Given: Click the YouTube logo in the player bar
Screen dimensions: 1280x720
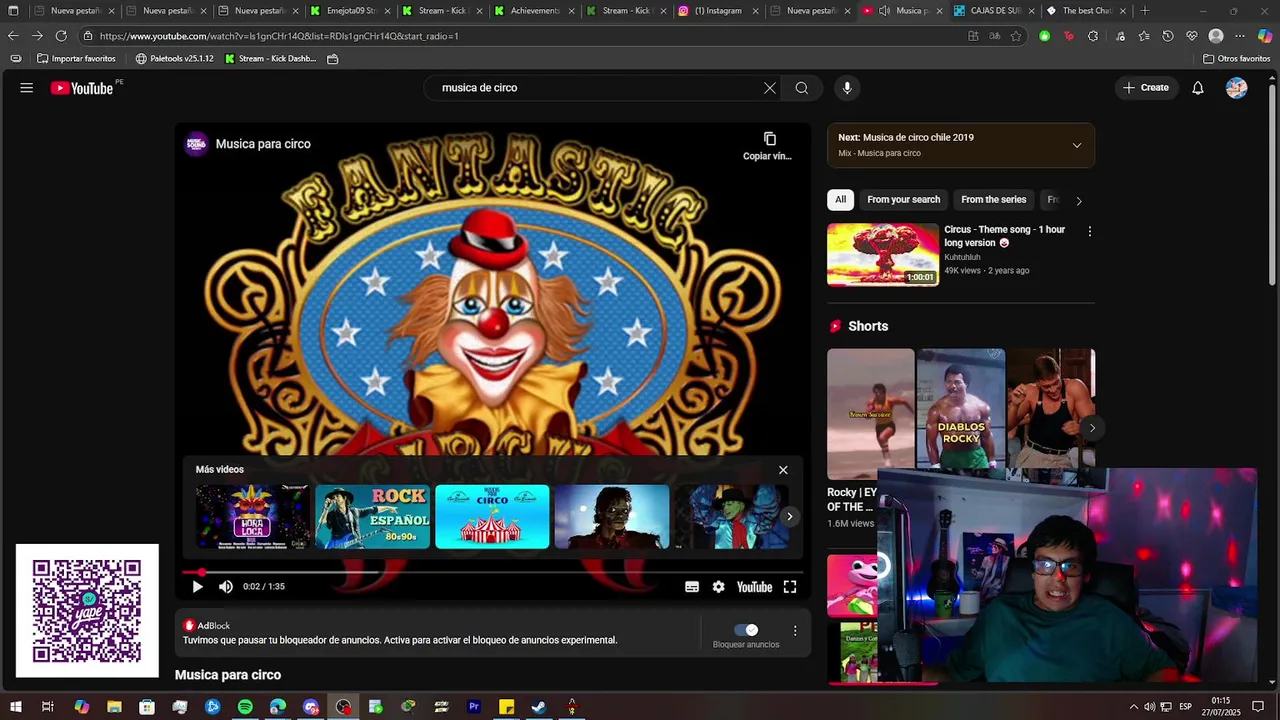Looking at the screenshot, I should click(x=754, y=587).
